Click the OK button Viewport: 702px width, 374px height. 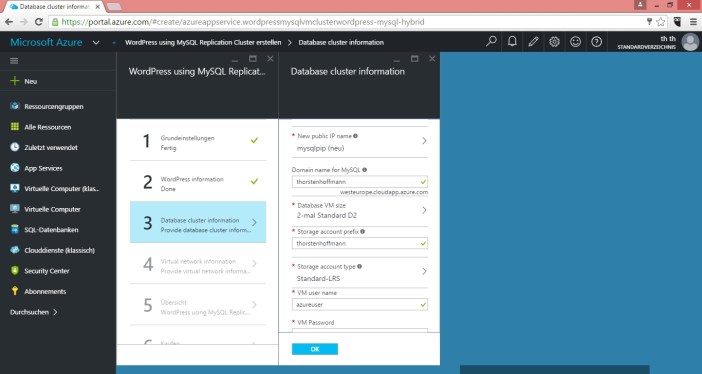tap(315, 349)
